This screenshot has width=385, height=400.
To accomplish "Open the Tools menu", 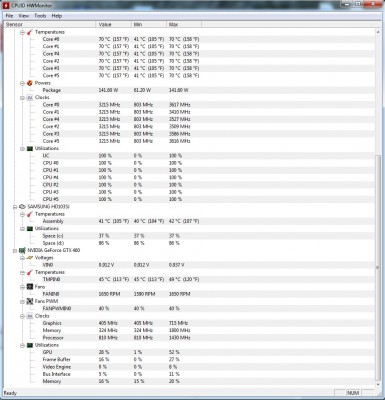I will click(x=40, y=16).
